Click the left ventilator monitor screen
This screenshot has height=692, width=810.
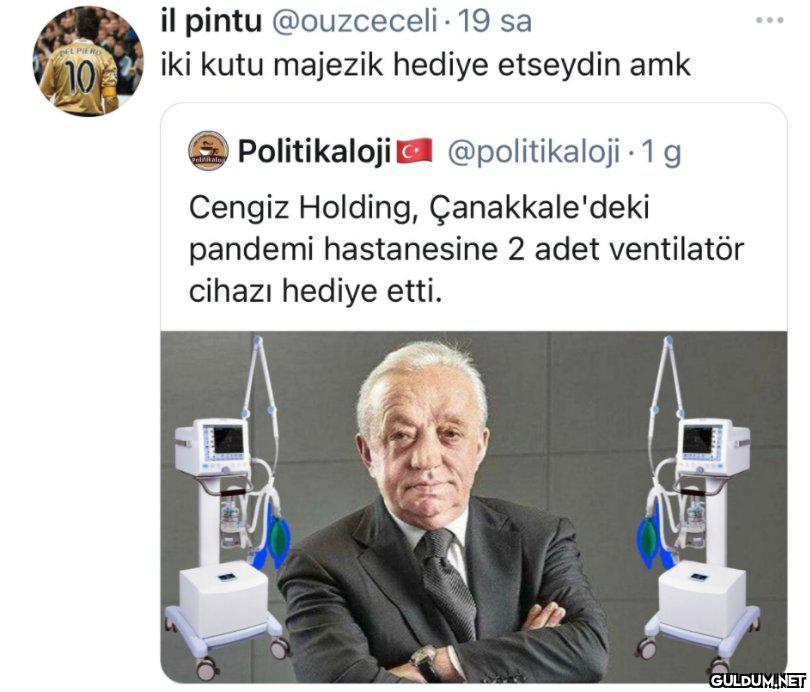[x=224, y=441]
